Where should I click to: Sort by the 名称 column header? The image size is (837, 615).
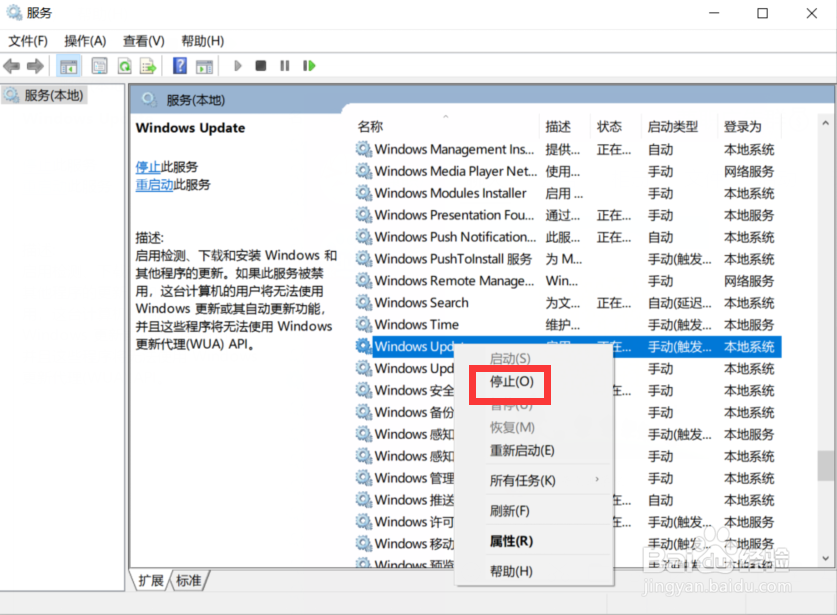click(370, 127)
